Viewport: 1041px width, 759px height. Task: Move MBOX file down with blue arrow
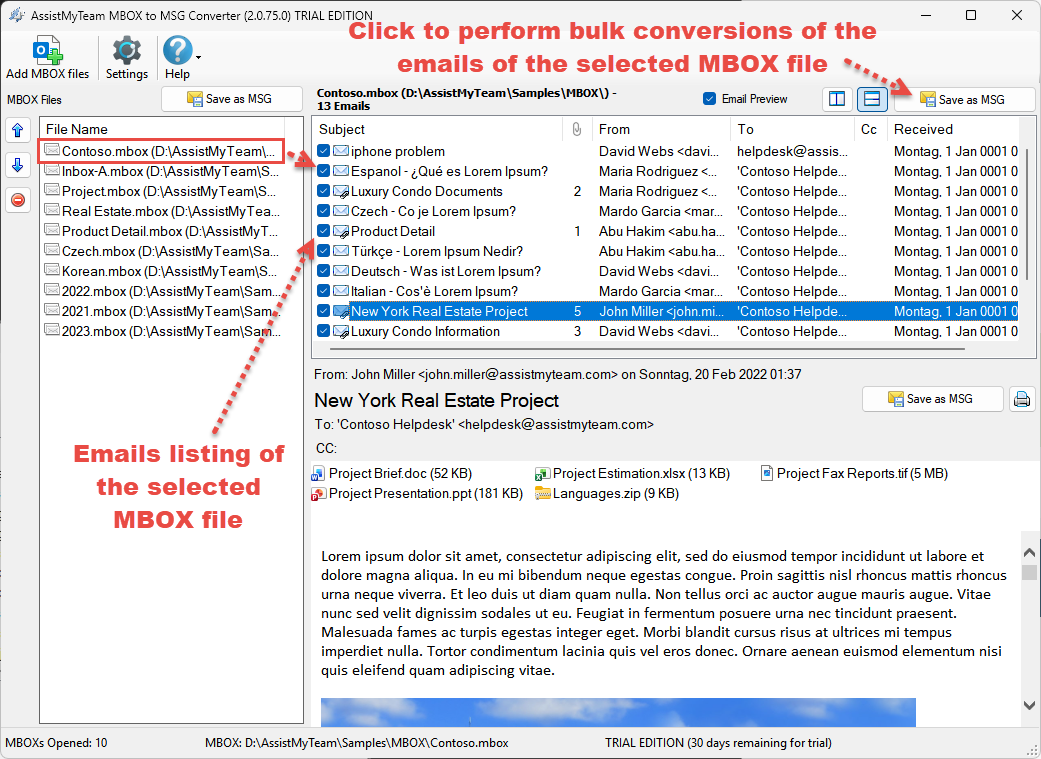[17, 164]
